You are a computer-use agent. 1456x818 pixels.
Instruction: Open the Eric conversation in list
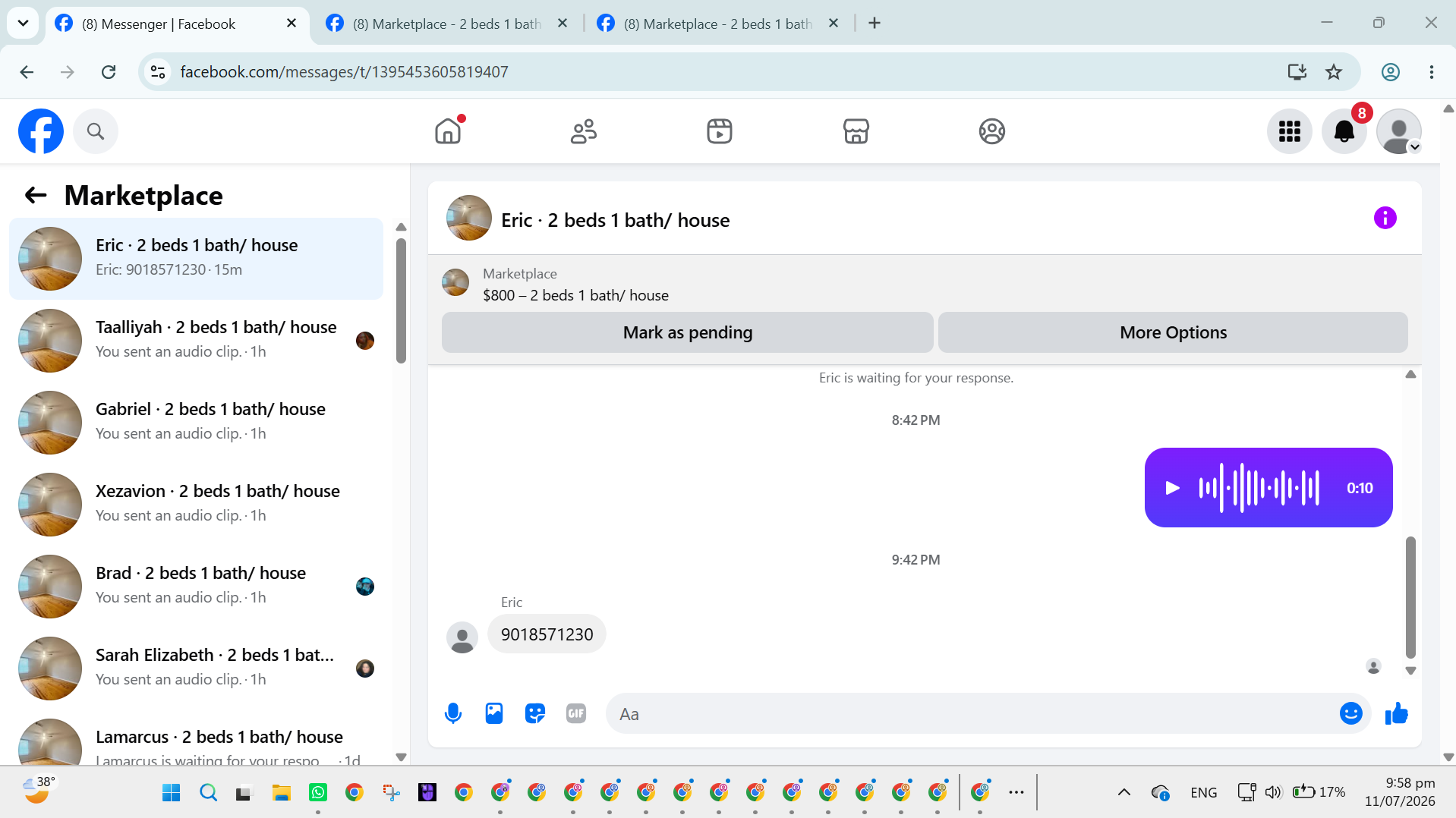[x=196, y=259]
